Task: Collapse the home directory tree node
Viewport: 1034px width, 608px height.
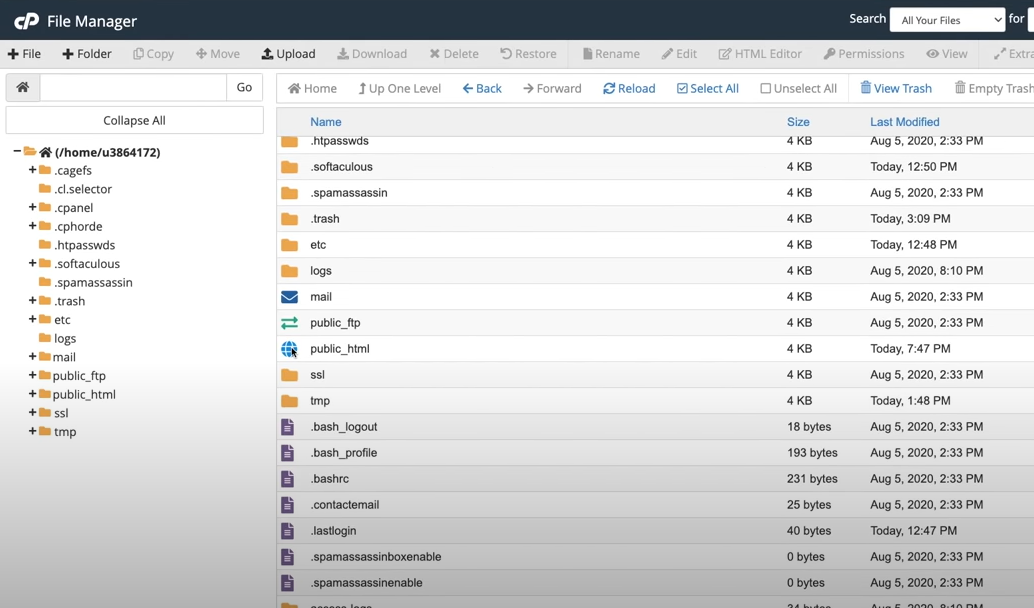Action: click(14, 152)
